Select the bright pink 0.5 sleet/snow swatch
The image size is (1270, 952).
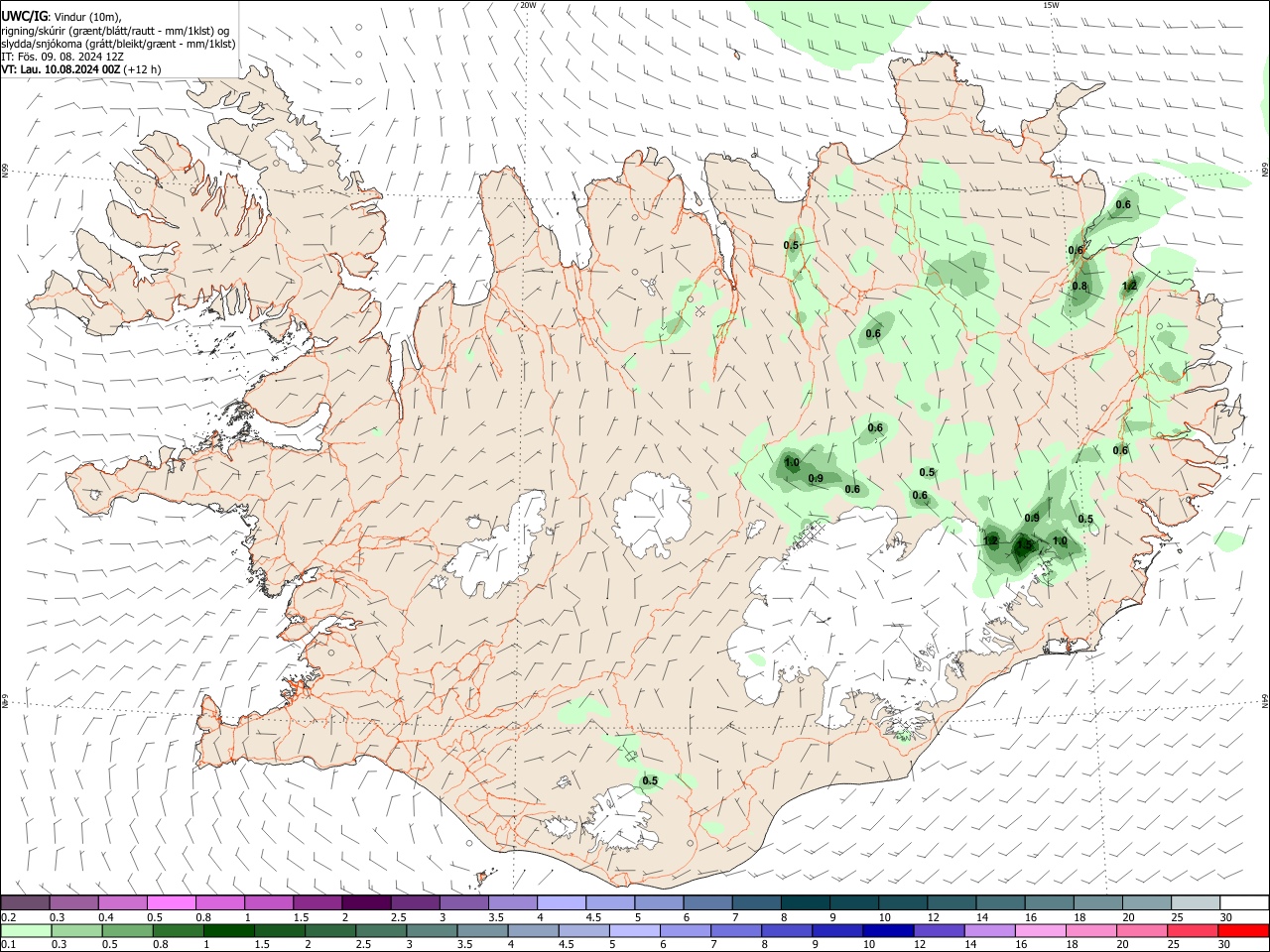tap(172, 902)
